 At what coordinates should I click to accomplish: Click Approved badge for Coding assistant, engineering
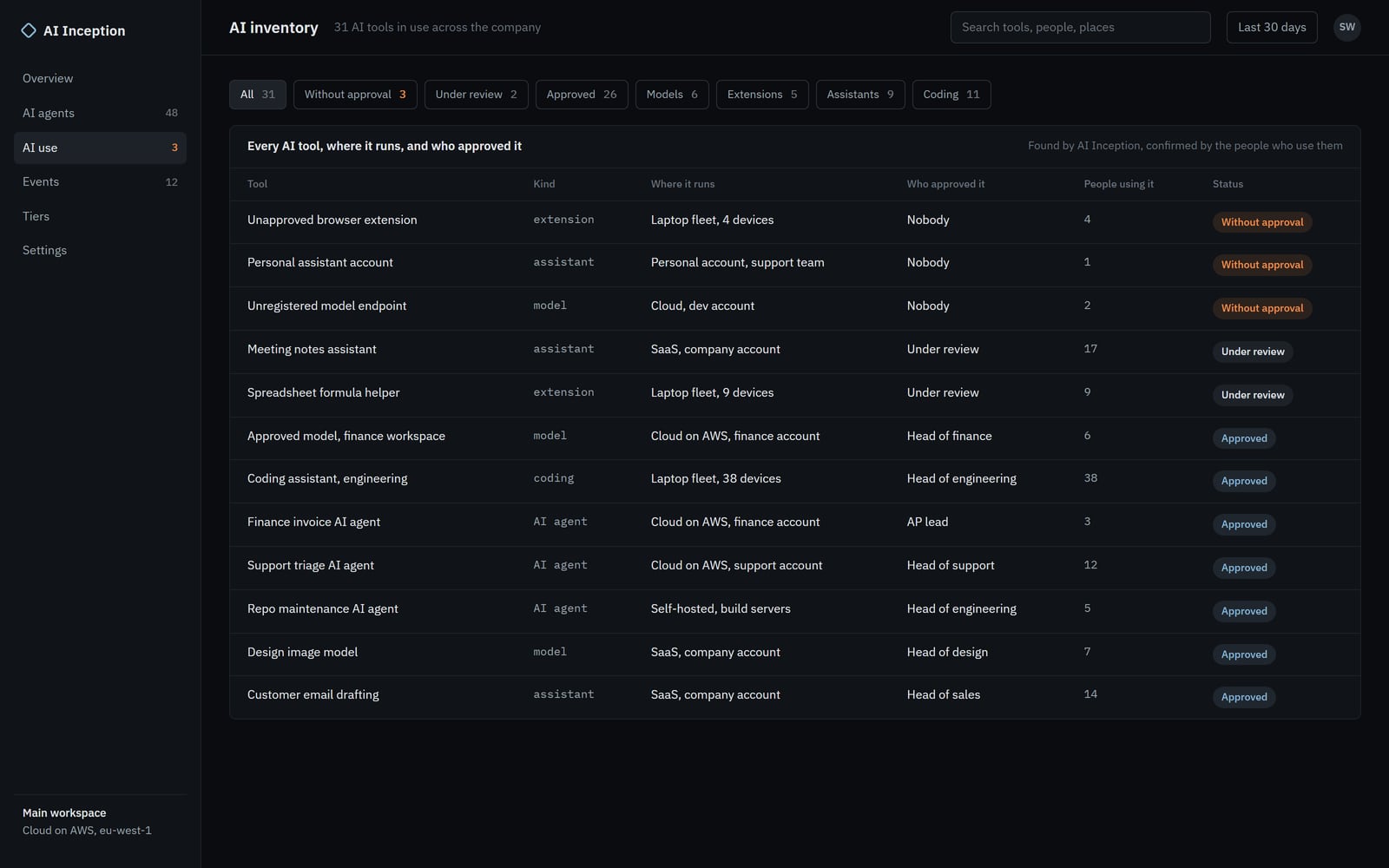pyautogui.click(x=1244, y=481)
